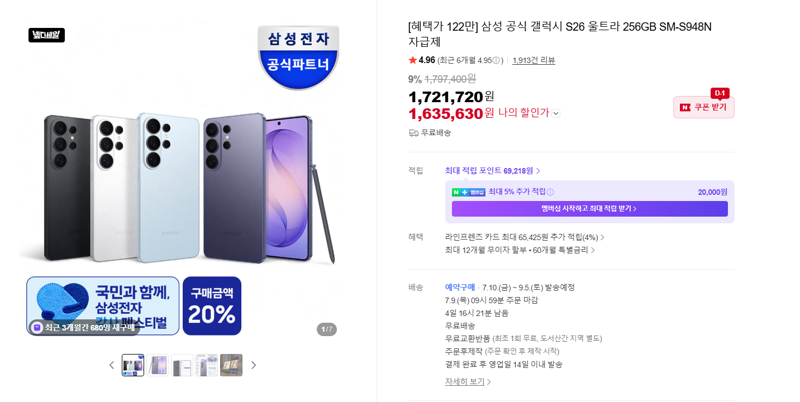
Task: Expand the 나의 할인가 dropdown arrow
Action: point(556,113)
